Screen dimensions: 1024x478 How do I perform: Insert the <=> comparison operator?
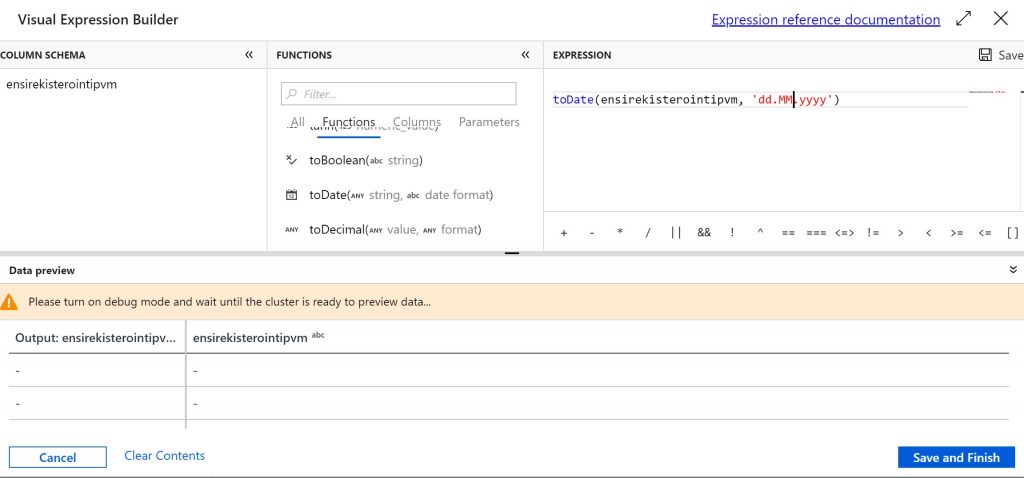point(844,233)
